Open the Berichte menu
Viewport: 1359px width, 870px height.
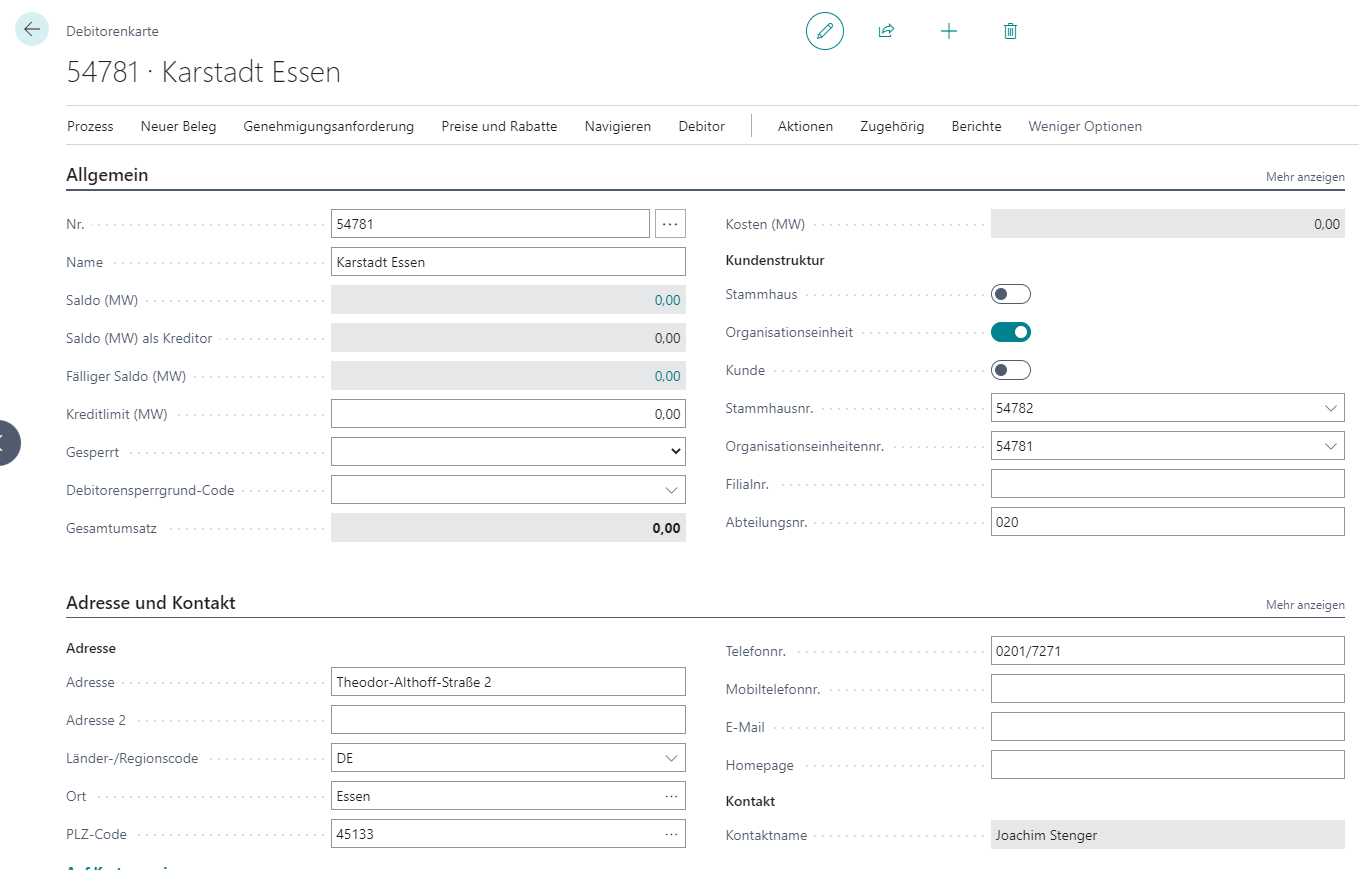tap(976, 126)
